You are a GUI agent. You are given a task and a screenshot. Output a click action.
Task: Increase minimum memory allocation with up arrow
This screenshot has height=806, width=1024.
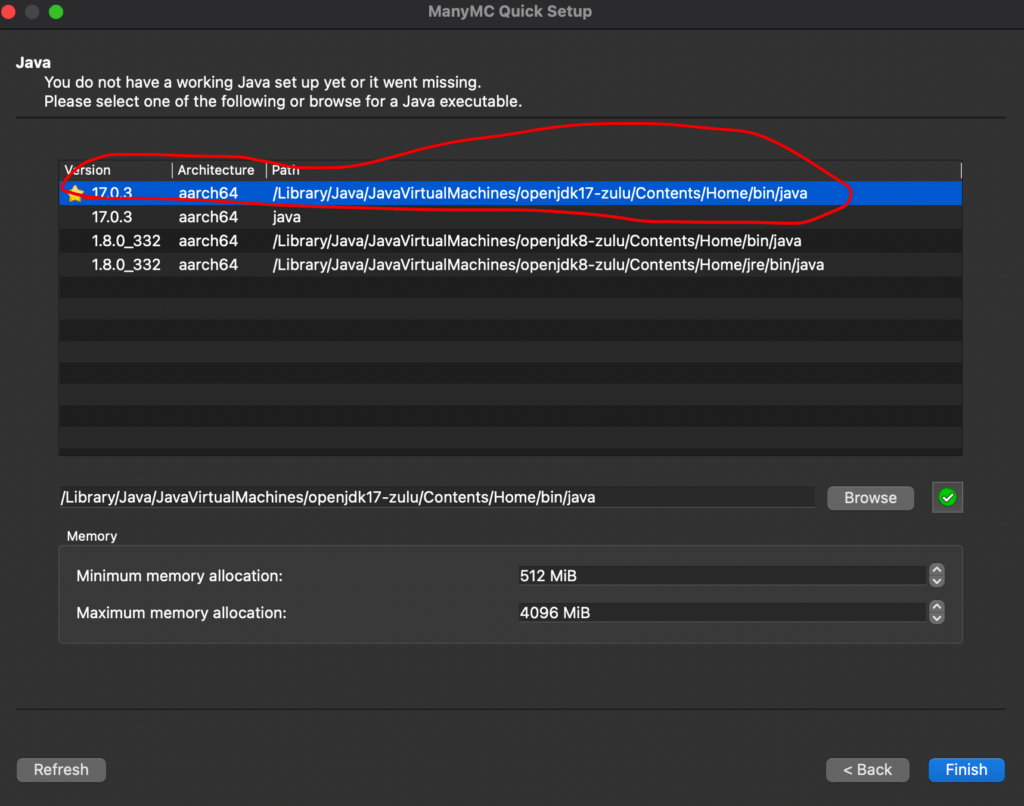click(936, 570)
